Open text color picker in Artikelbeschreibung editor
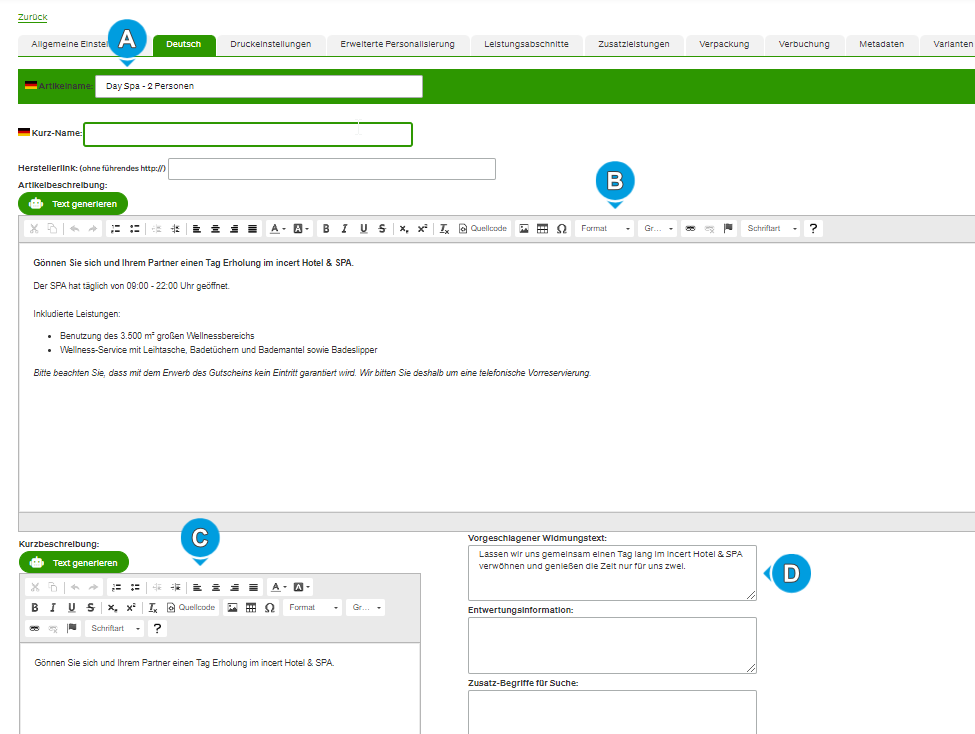Image resolution: width=975 pixels, height=734 pixels. coord(277,229)
